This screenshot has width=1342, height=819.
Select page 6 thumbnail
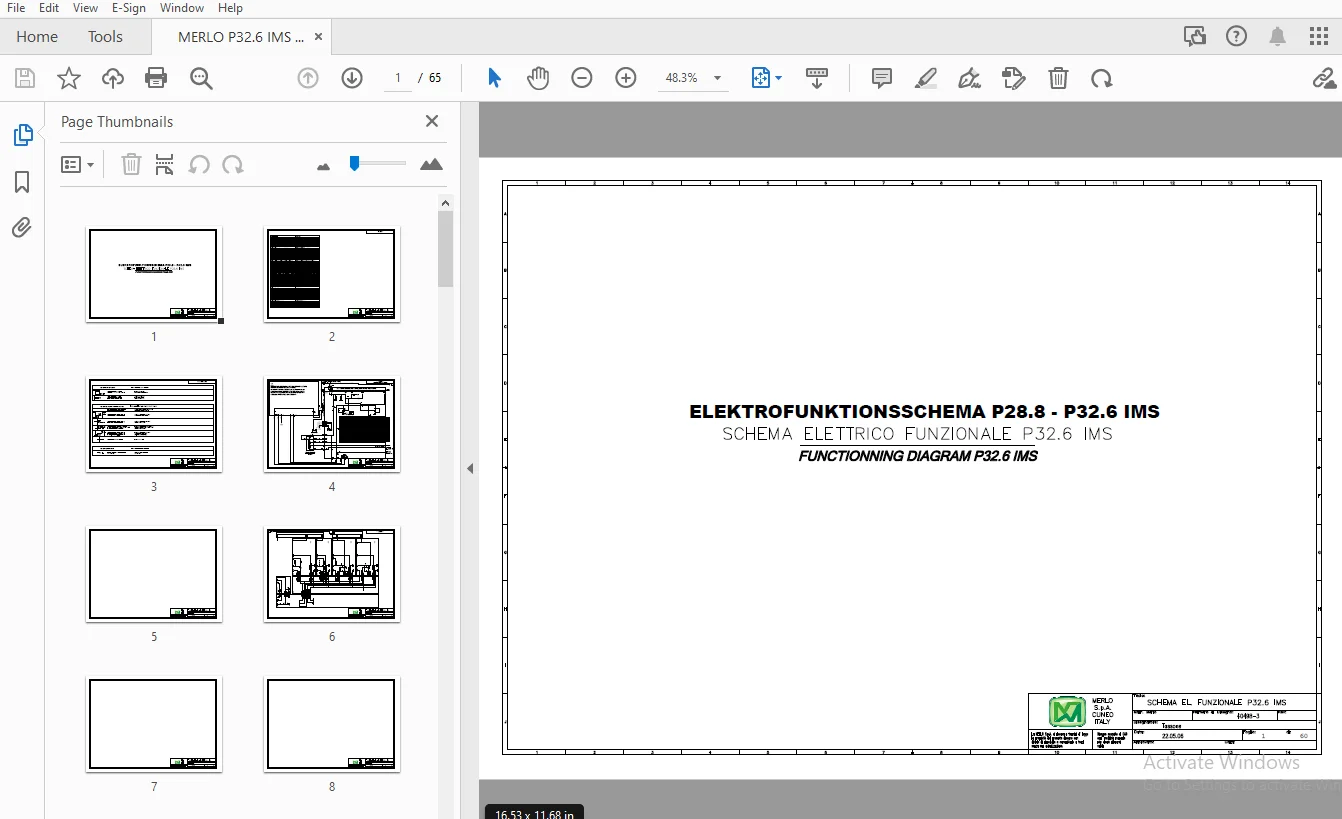332,574
